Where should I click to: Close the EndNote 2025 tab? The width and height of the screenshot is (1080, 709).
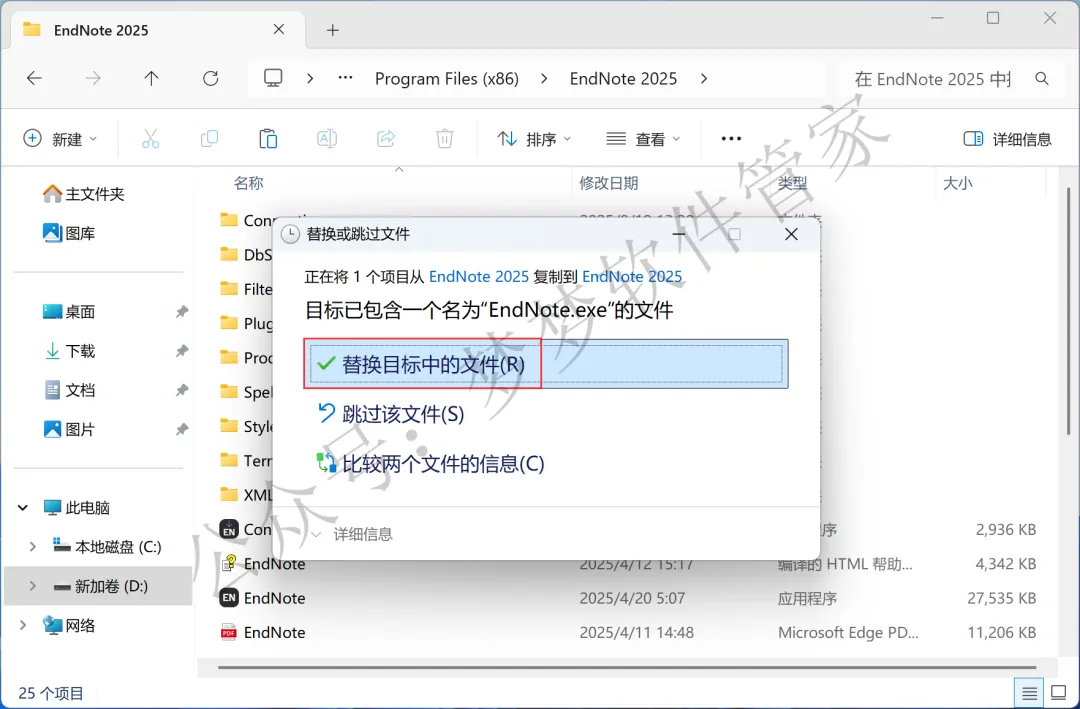point(279,30)
